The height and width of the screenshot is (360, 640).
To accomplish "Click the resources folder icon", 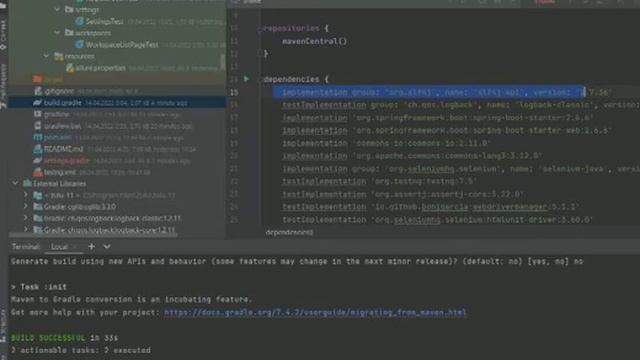I will pos(59,56).
